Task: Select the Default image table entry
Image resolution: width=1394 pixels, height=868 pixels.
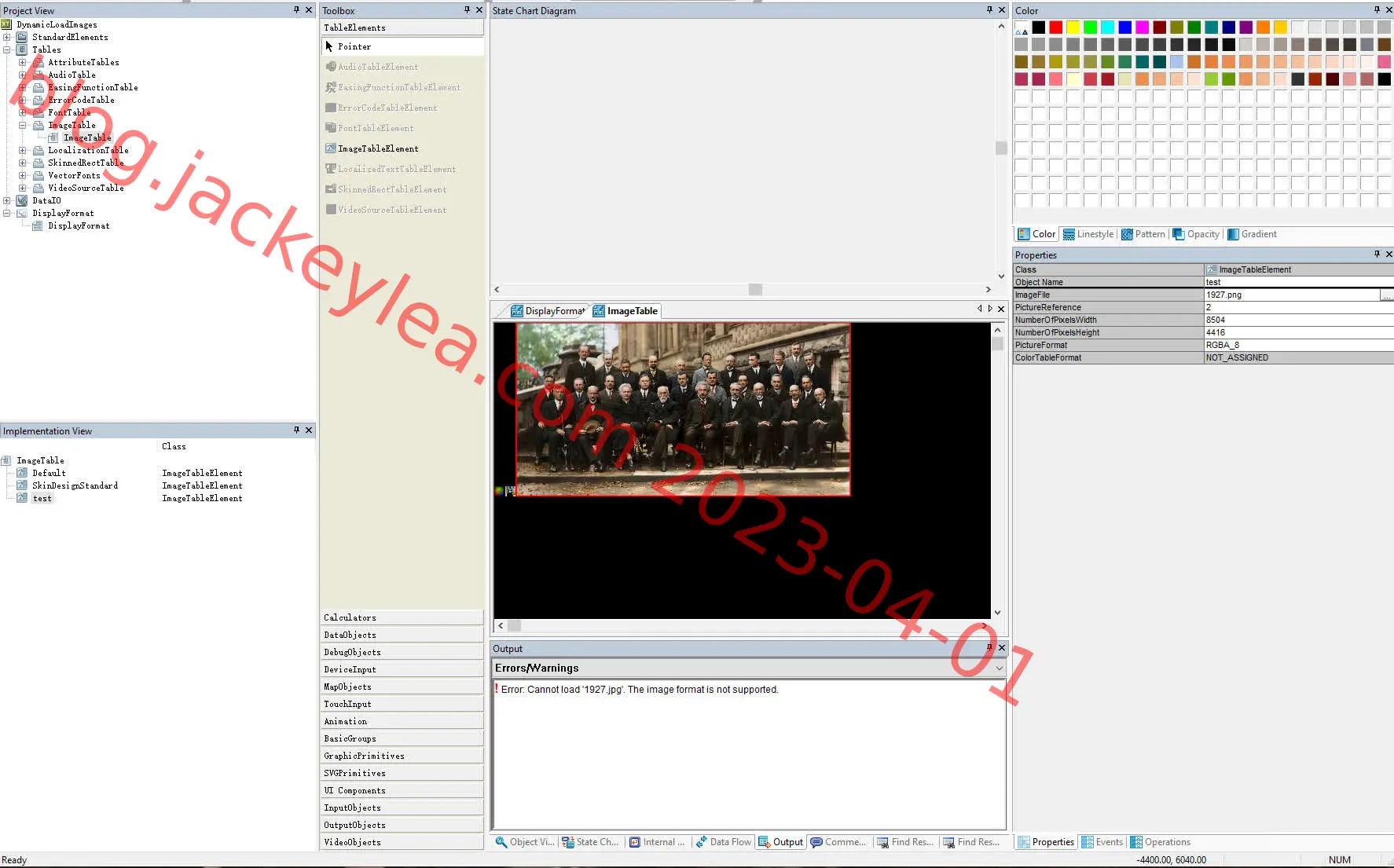Action: click(49, 473)
